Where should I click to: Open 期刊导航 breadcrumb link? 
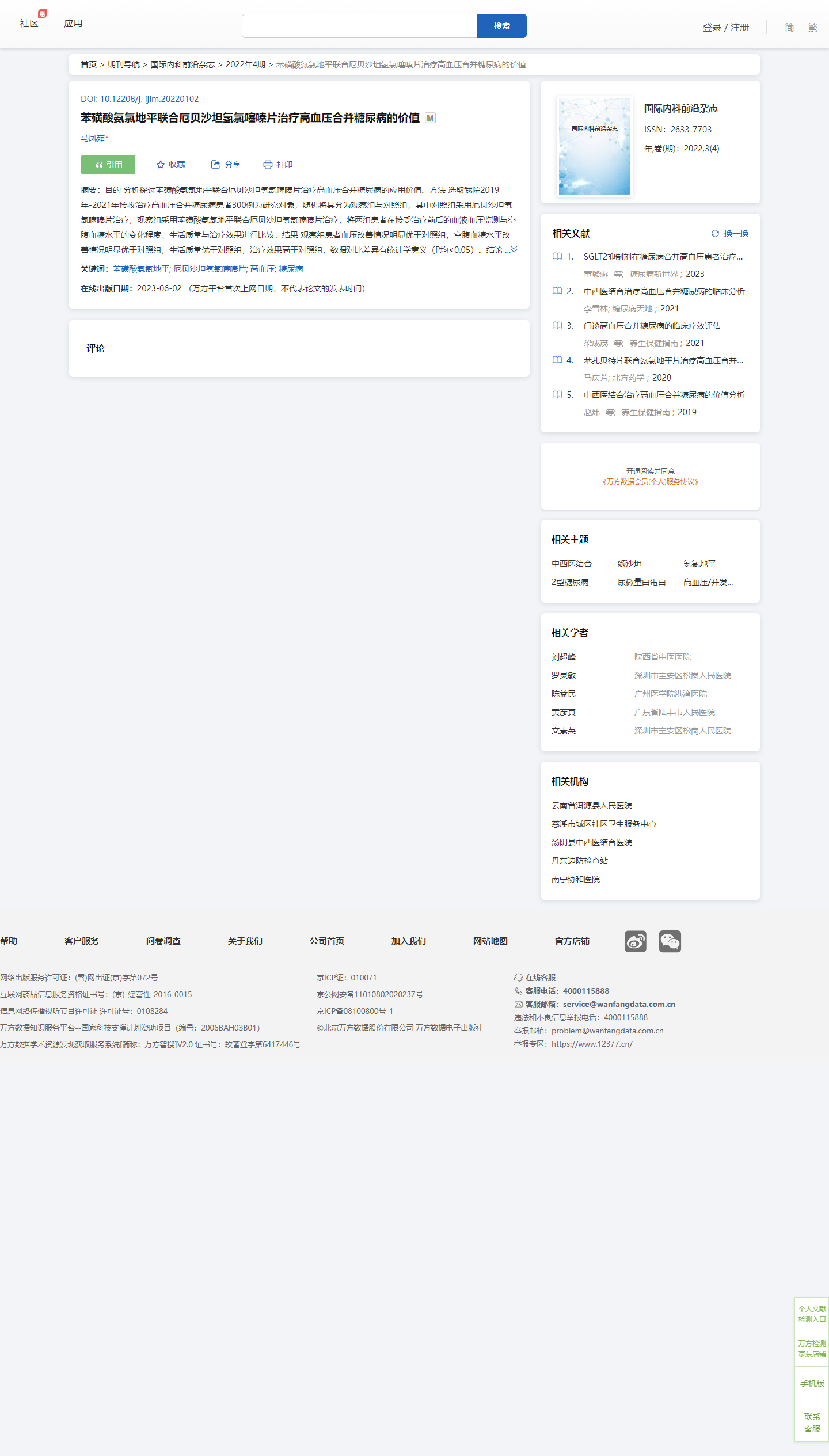124,64
